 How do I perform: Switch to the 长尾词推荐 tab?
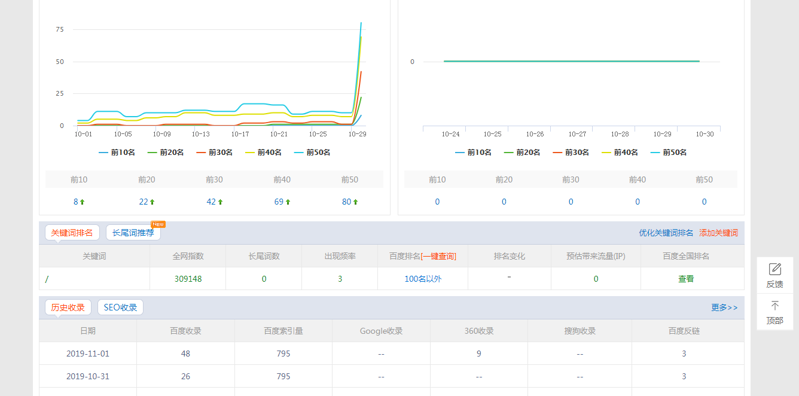[133, 232]
